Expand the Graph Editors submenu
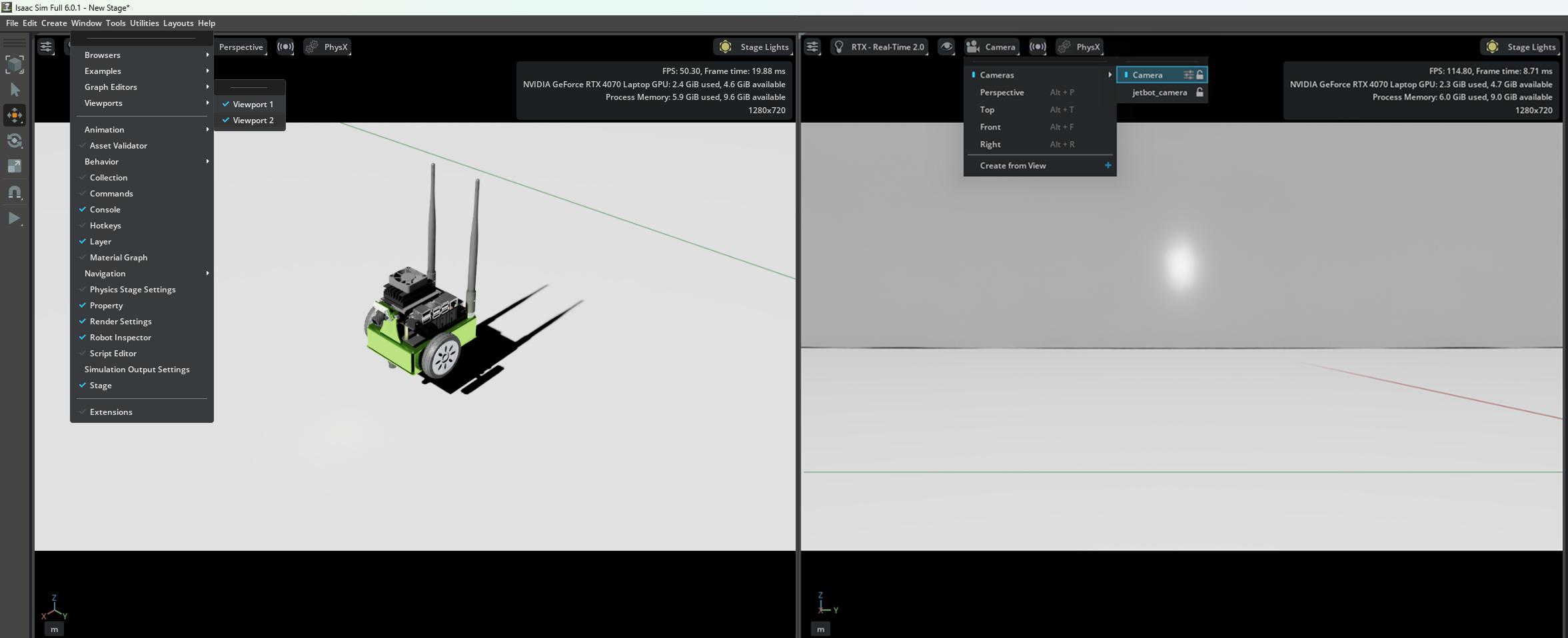This screenshot has width=1568, height=638. tap(142, 87)
